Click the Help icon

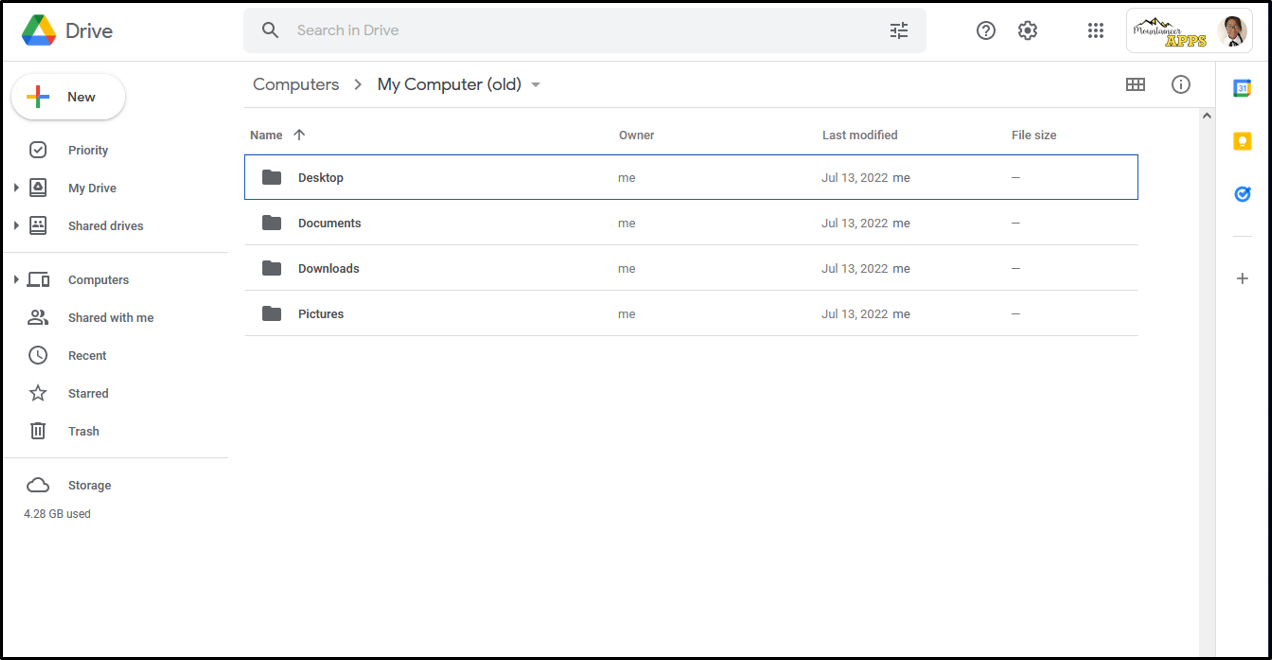(985, 30)
